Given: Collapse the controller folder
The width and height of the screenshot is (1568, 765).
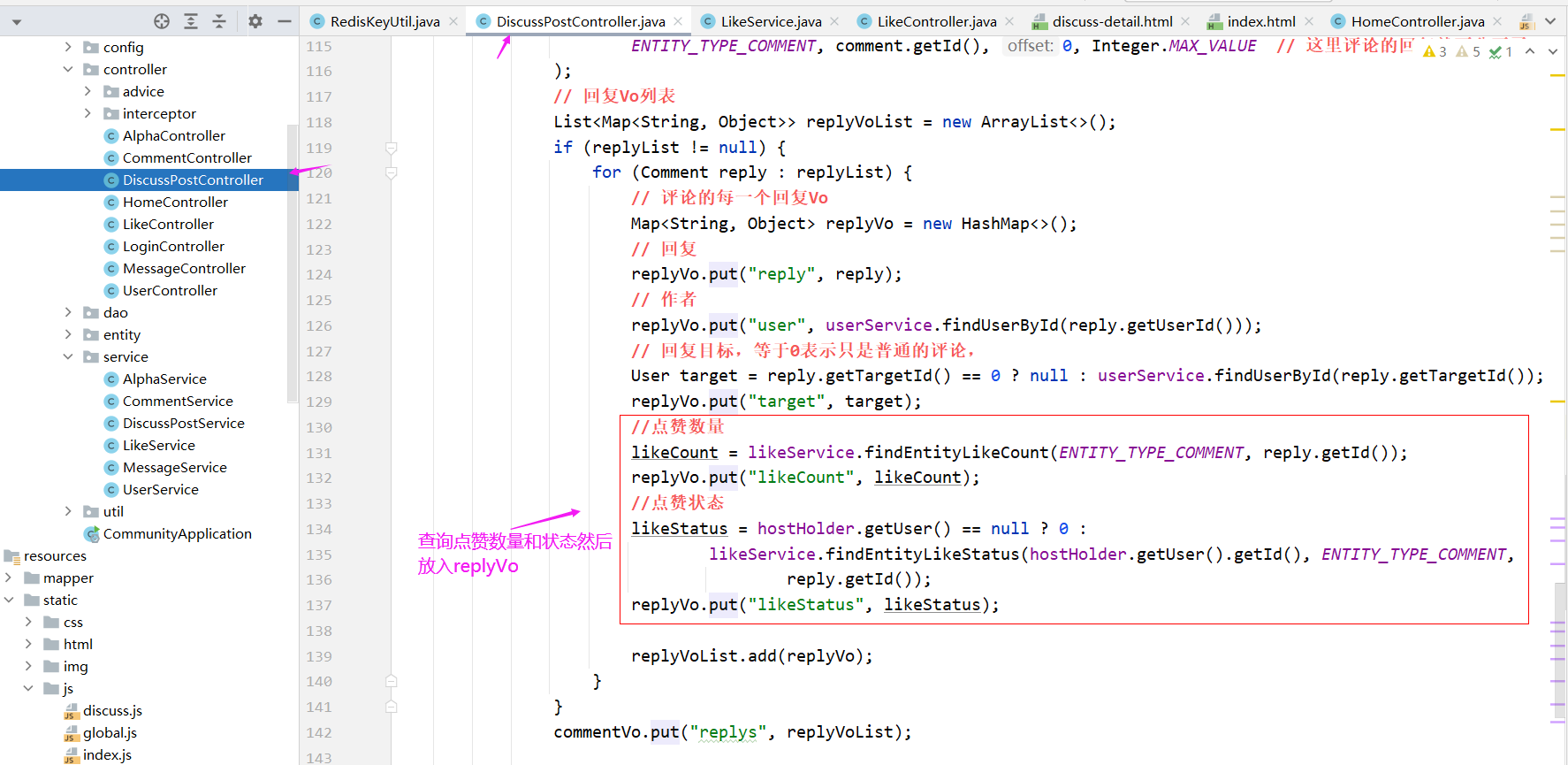Looking at the screenshot, I should click(68, 69).
